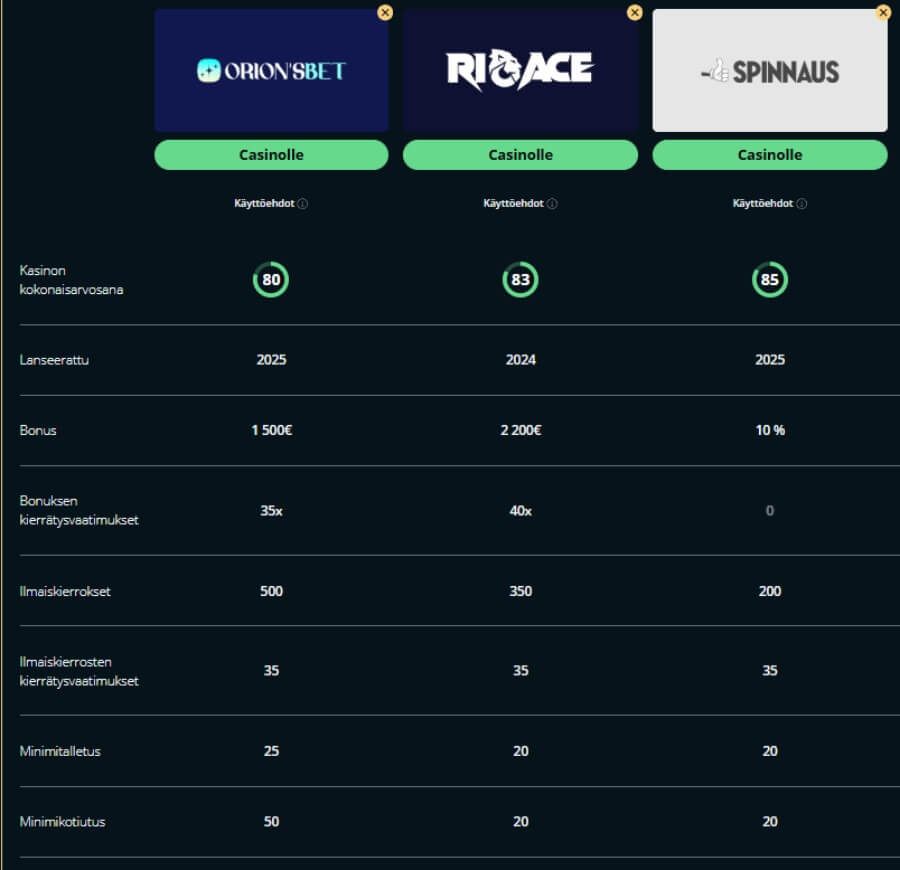Click the Kasinon kokonaisarvosana row label
Viewport: 900px width, 870px height.
[71, 280]
